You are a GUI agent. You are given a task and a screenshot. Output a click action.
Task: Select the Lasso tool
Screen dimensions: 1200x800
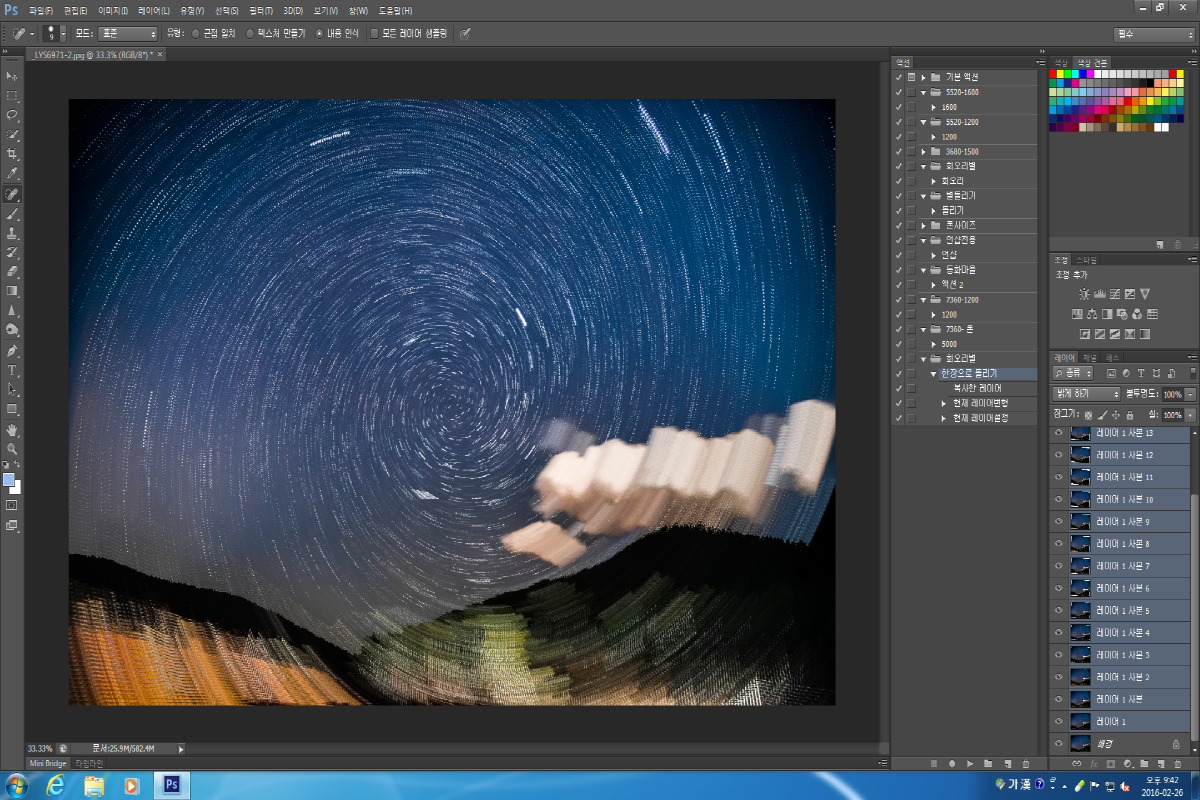click(x=12, y=115)
